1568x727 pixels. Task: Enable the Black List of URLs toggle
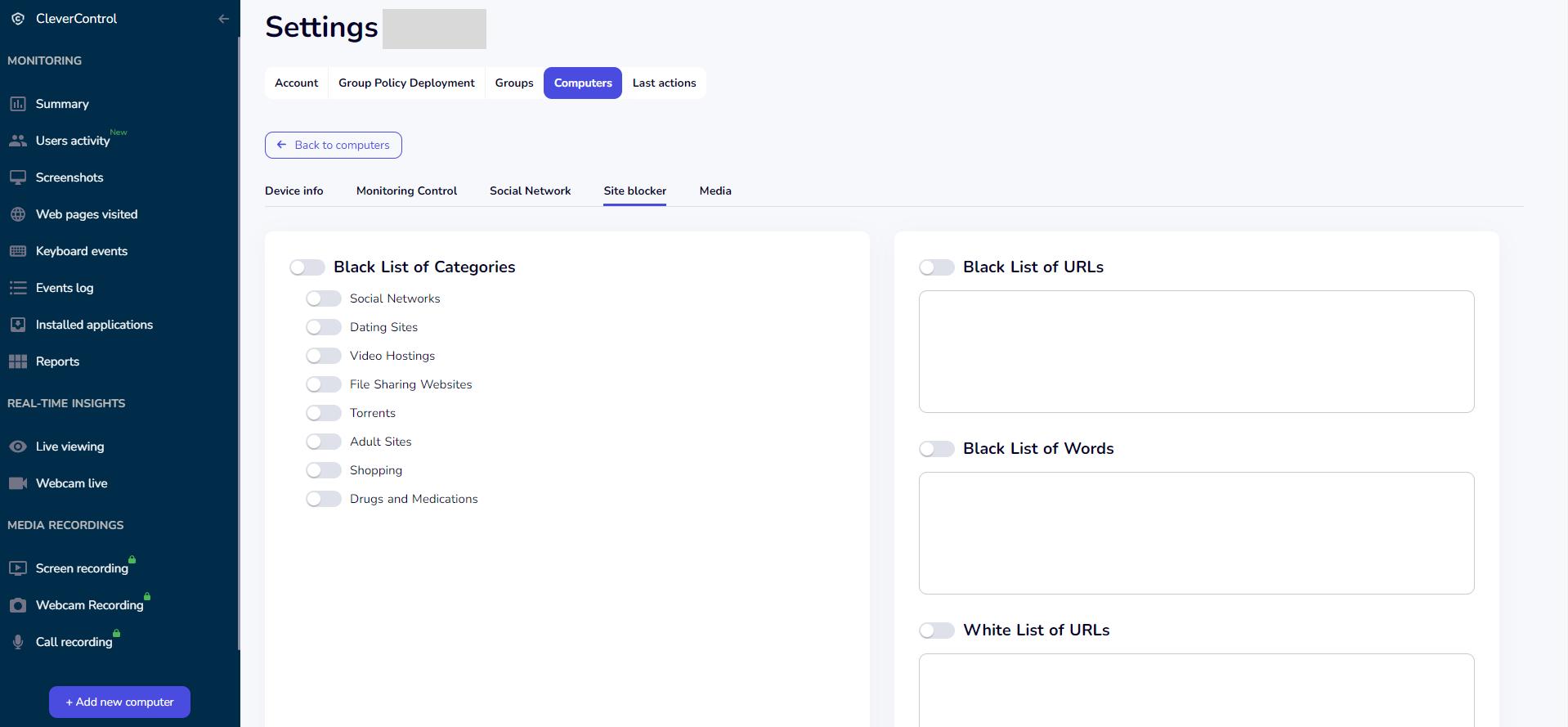pos(937,267)
